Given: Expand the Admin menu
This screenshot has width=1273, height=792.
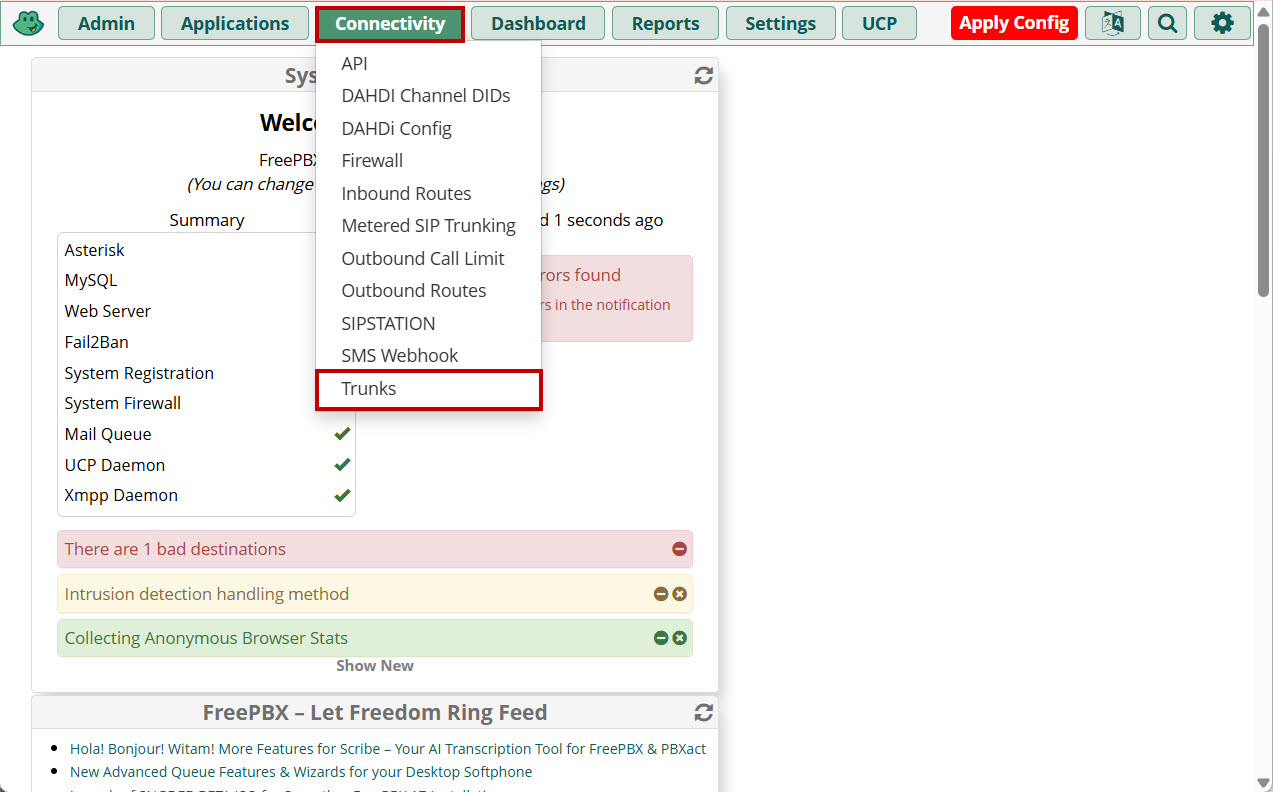Looking at the screenshot, I should [106, 23].
